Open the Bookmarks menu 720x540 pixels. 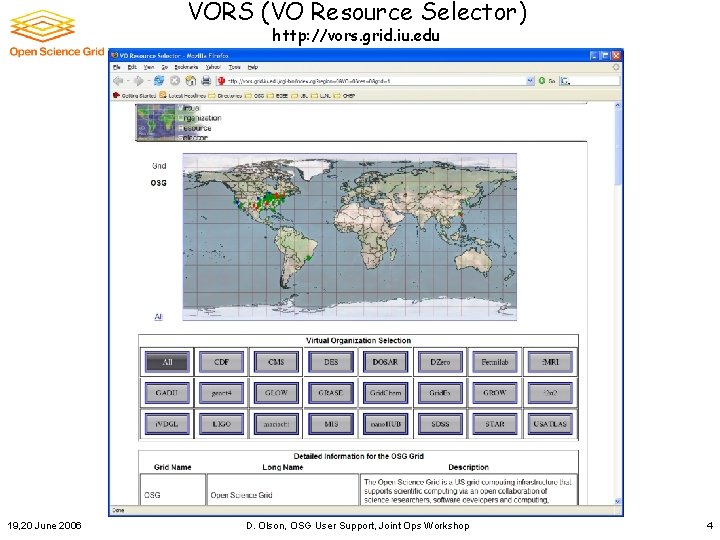click(186, 67)
